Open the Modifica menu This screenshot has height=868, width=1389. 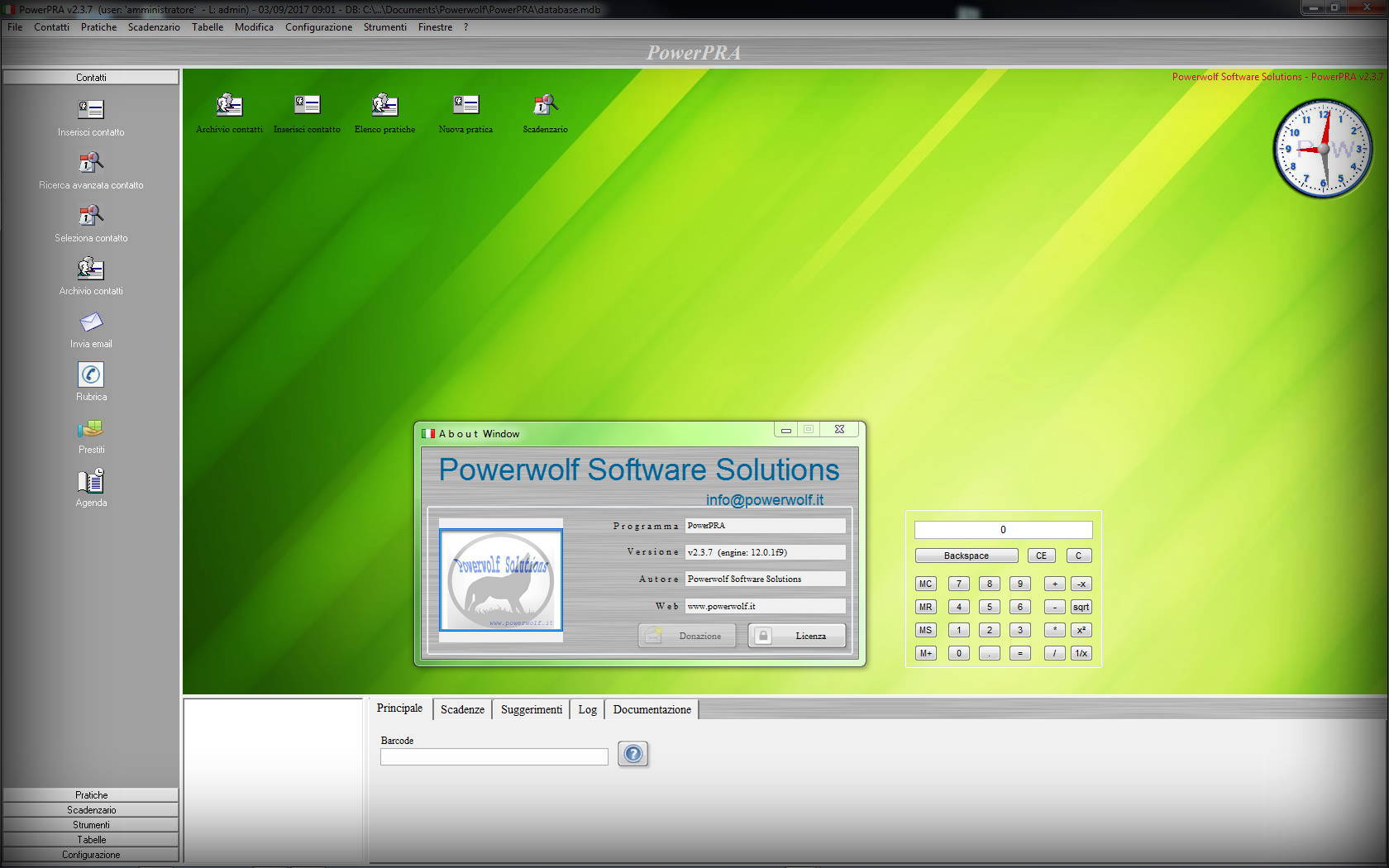click(254, 27)
